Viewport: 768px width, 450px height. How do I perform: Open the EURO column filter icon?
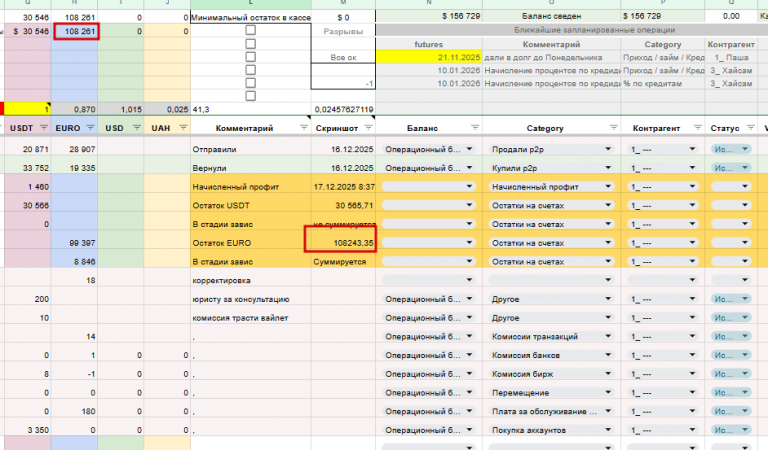click(x=90, y=128)
